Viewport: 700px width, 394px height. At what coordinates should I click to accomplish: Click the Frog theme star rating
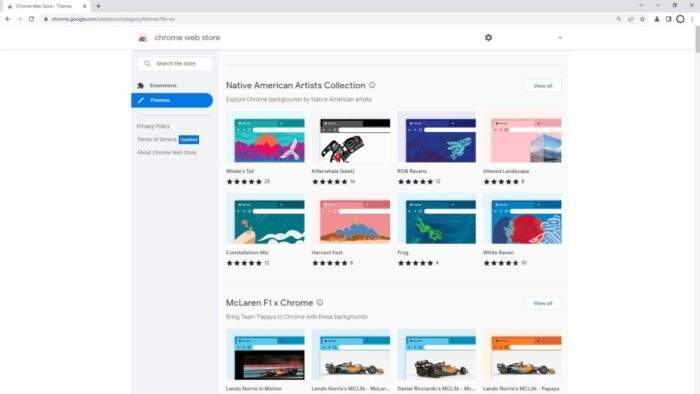point(415,263)
